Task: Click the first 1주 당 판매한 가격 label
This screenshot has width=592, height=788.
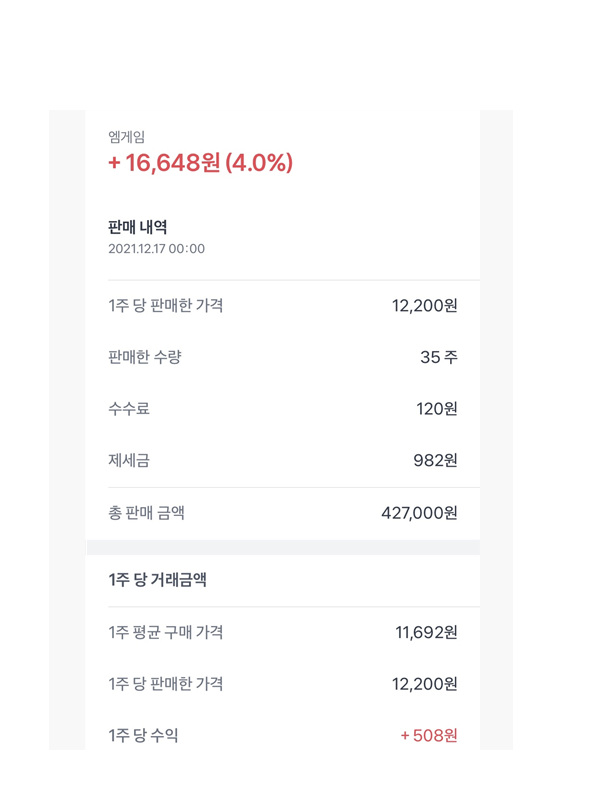Action: (x=166, y=306)
